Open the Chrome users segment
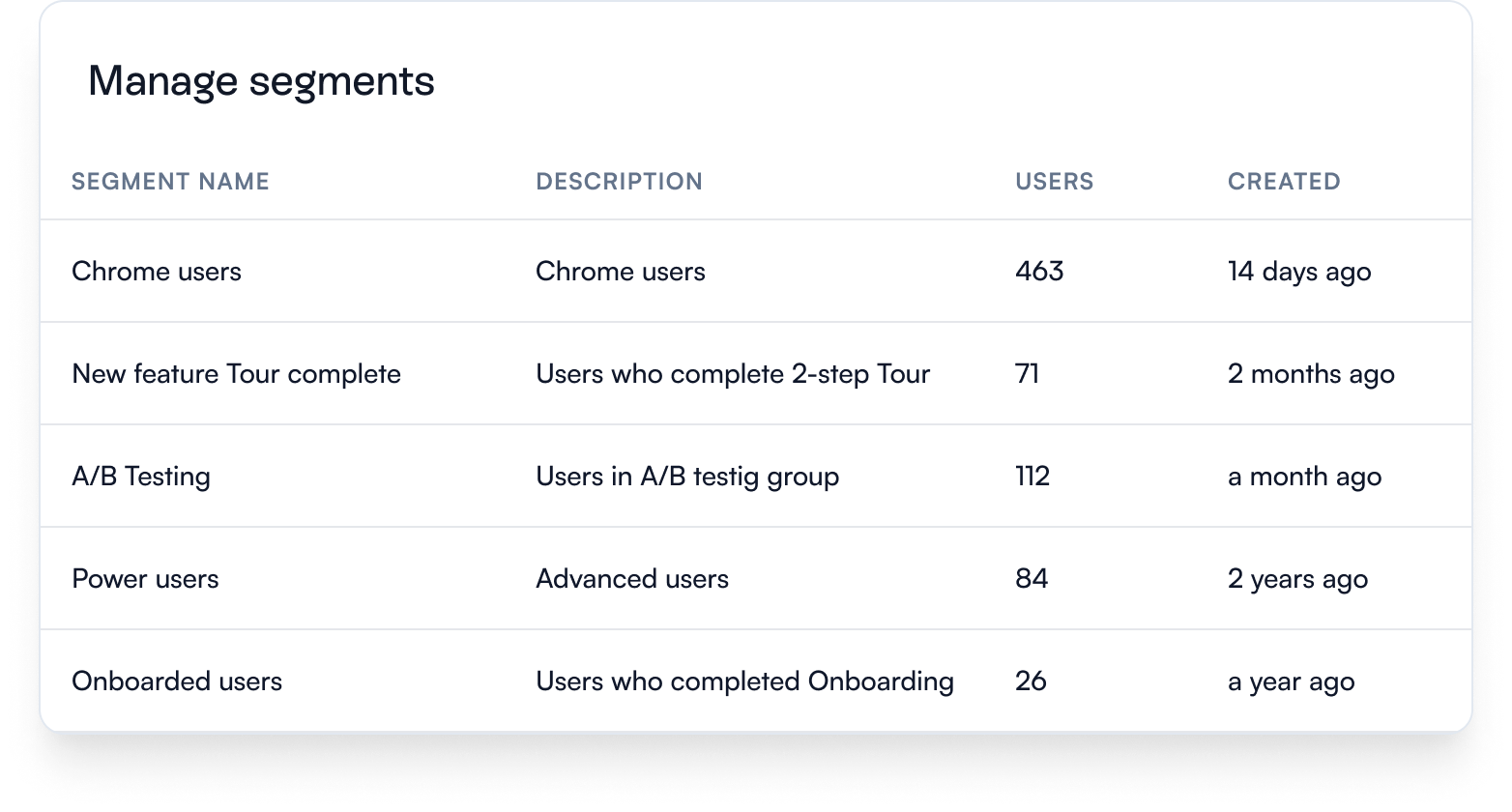 pyautogui.click(x=157, y=272)
